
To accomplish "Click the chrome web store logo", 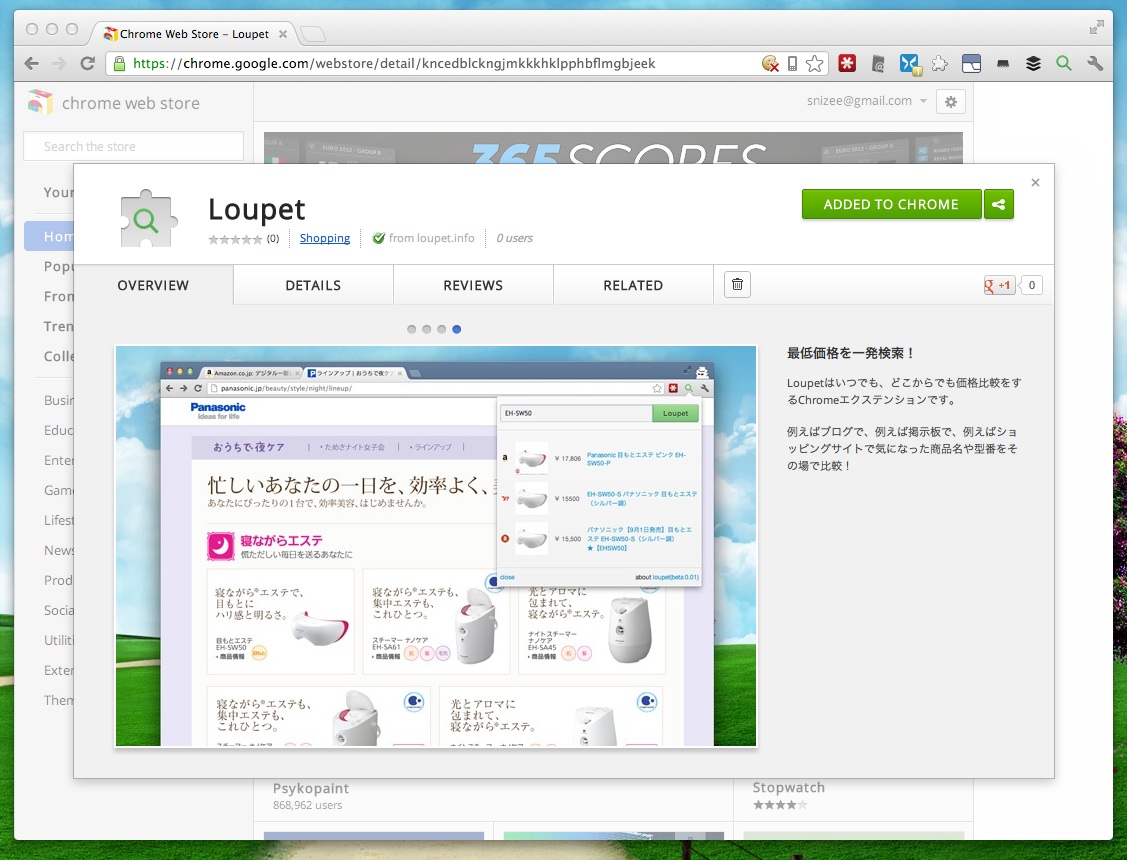I will 40,102.
